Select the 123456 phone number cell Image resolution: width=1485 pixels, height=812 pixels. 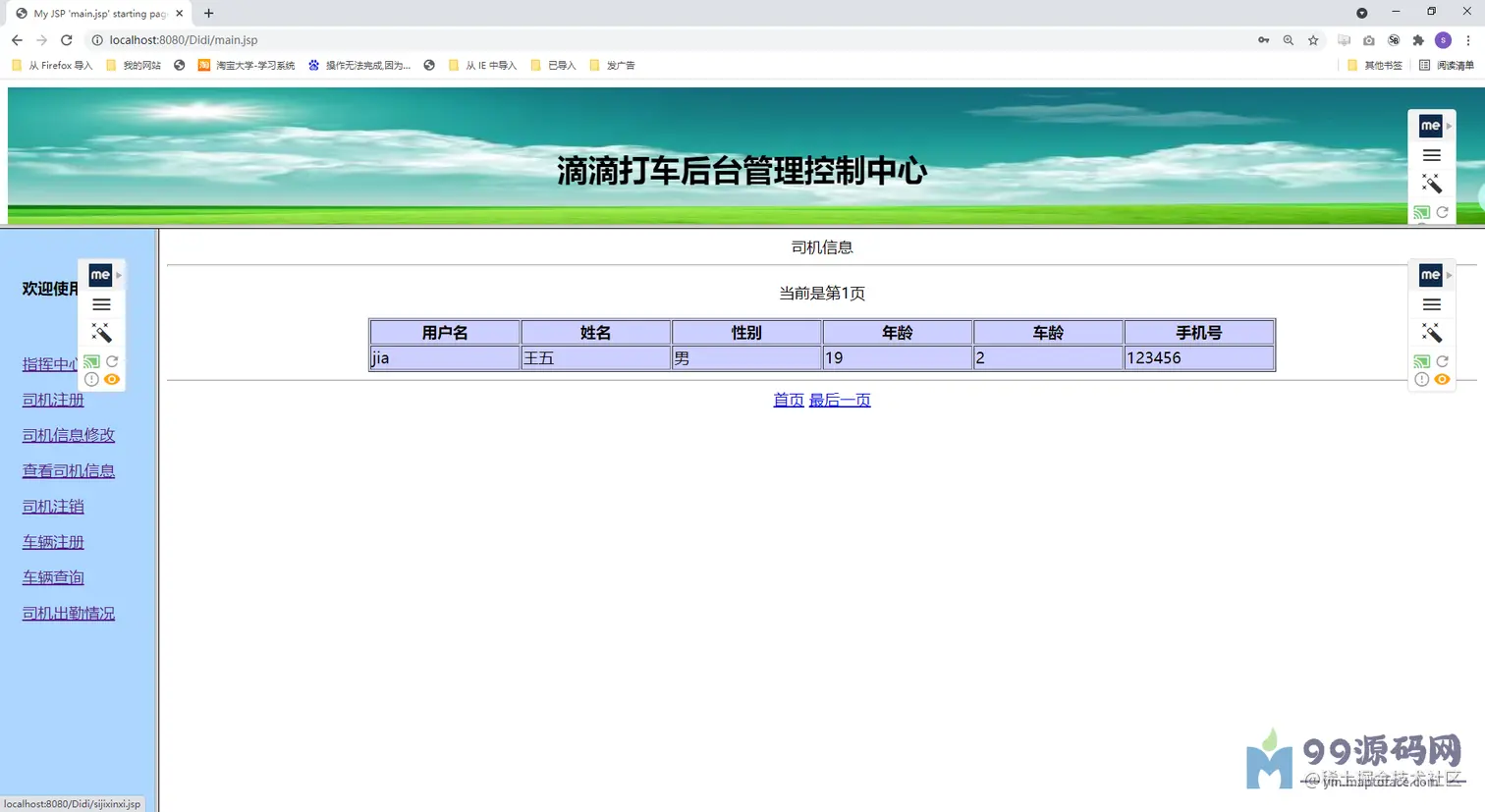click(1199, 358)
